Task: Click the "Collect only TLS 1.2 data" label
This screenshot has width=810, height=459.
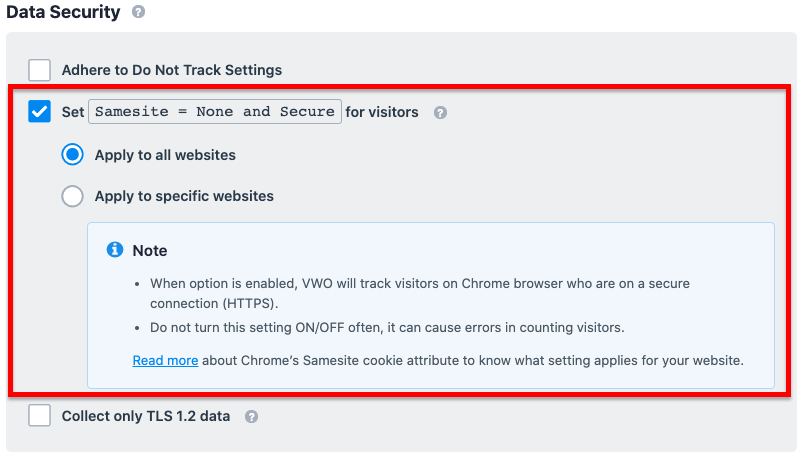Action: tap(146, 416)
